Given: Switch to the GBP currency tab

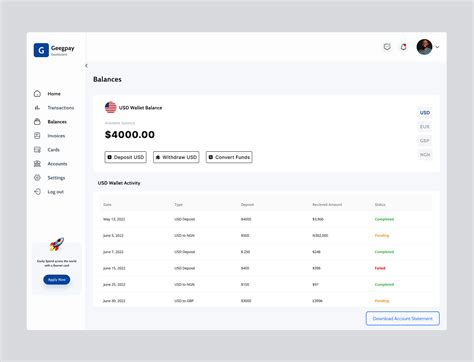Looking at the screenshot, I should pos(425,141).
